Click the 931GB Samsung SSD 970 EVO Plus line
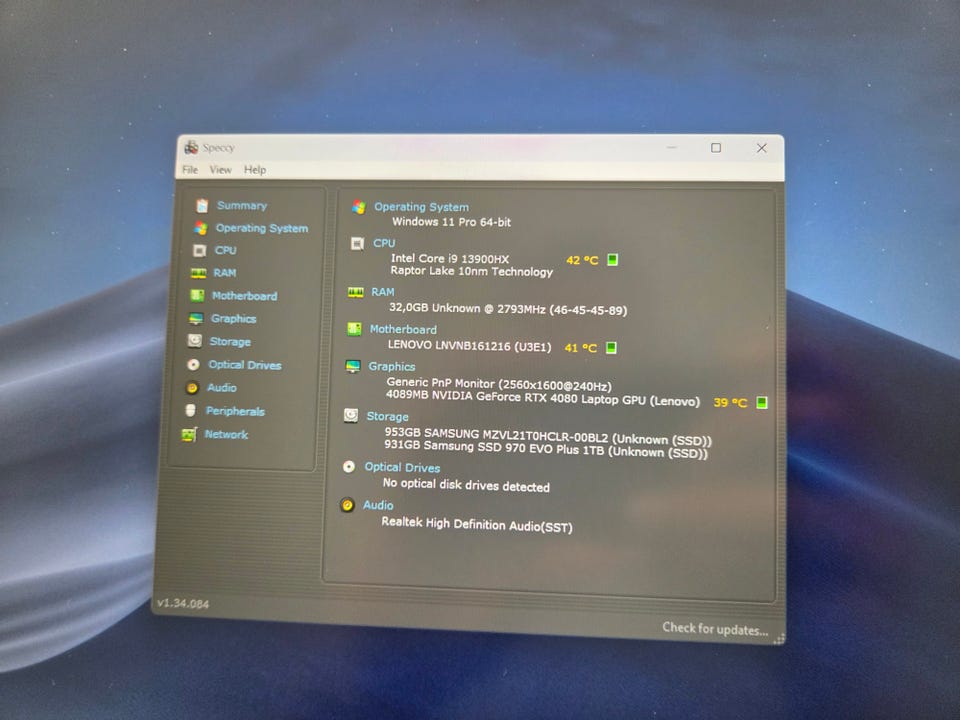Image resolution: width=960 pixels, height=720 pixels. click(x=546, y=449)
